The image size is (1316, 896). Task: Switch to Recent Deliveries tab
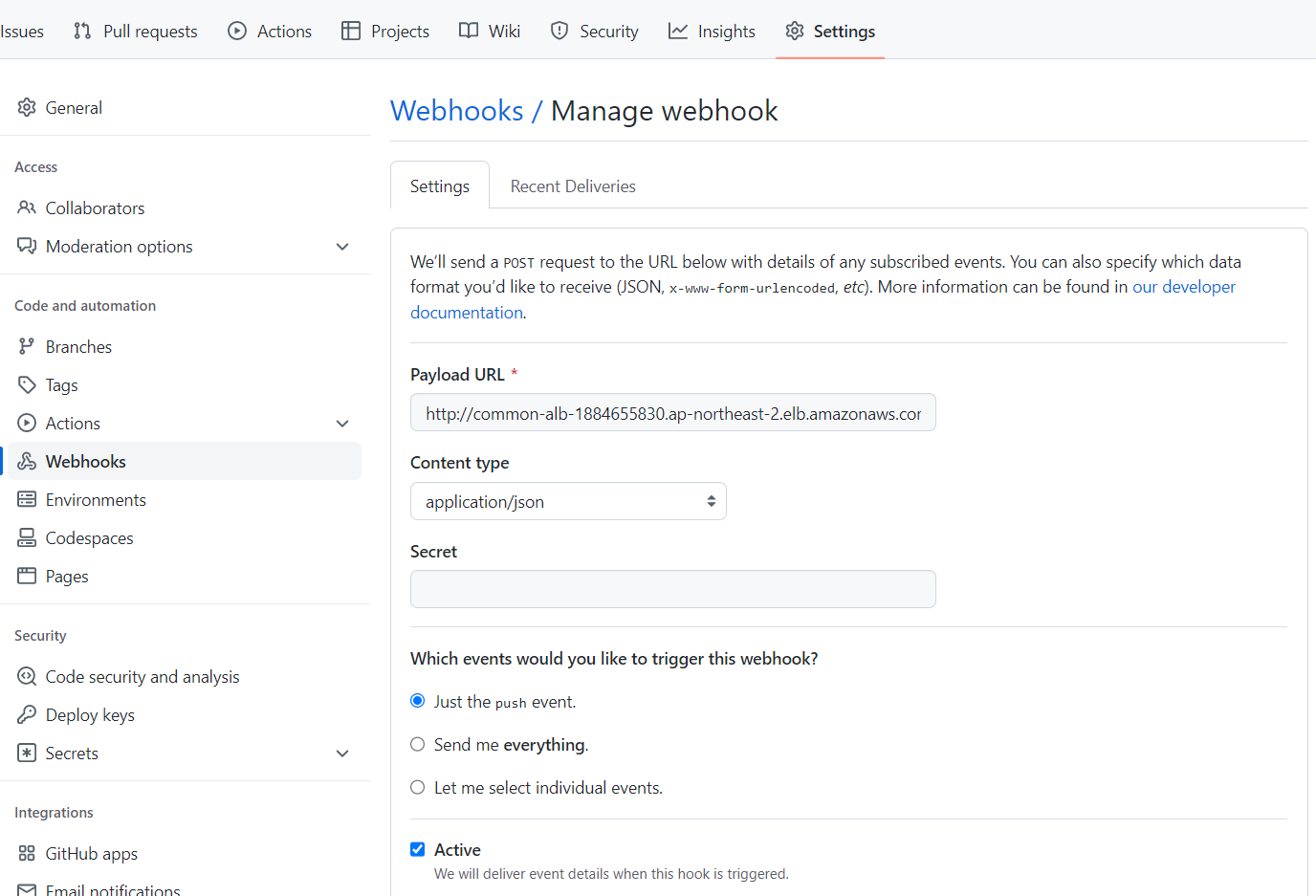tap(573, 186)
